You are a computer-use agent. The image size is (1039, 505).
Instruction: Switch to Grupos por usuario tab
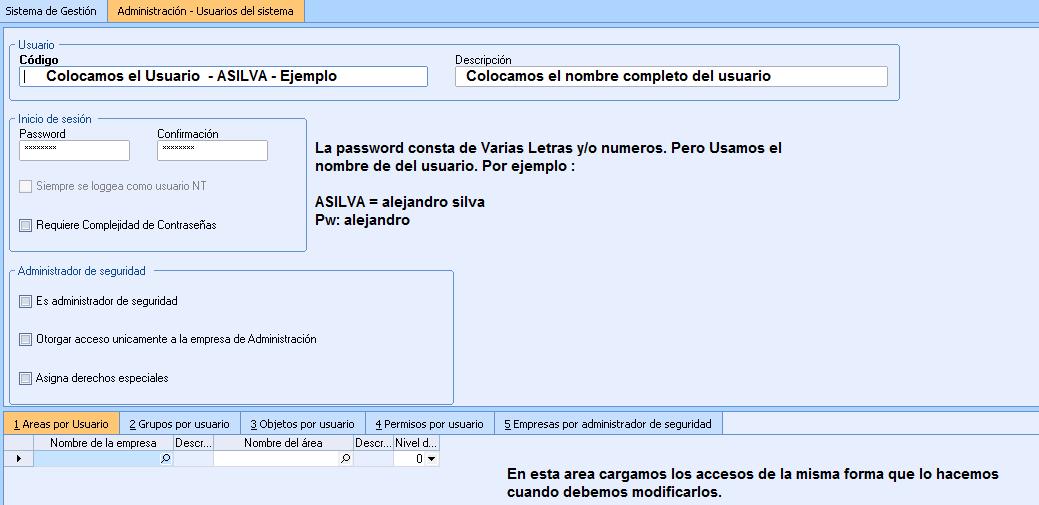pyautogui.click(x=178, y=424)
